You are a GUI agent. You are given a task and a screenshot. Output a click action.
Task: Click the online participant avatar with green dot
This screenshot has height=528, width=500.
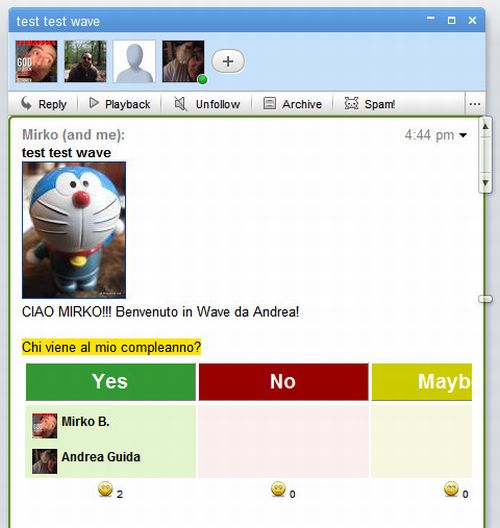tap(184, 61)
